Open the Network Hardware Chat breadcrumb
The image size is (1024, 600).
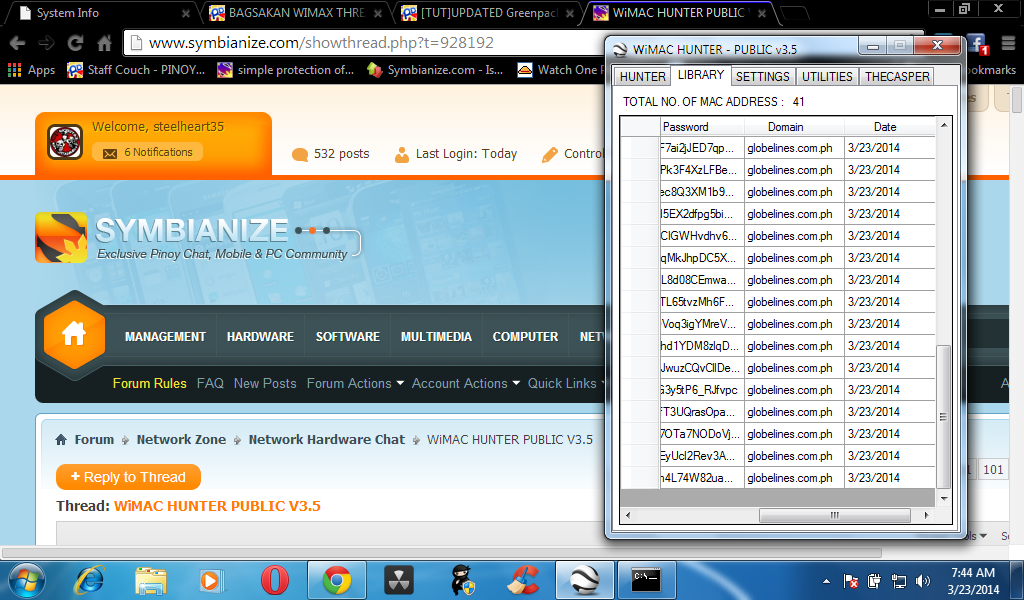[x=327, y=439]
